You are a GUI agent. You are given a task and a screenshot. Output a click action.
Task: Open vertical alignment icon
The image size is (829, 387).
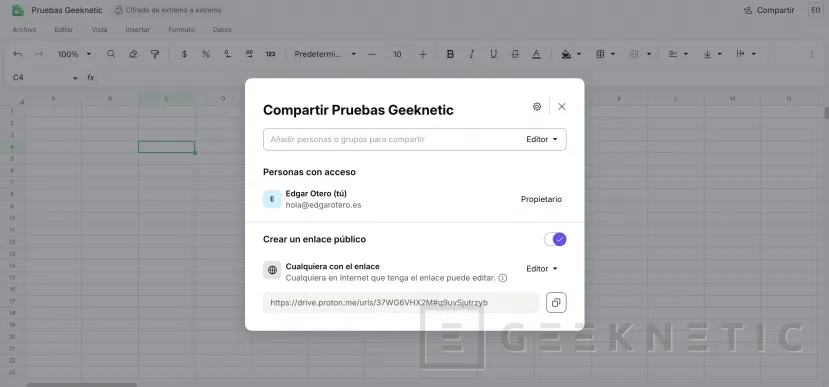[707, 54]
